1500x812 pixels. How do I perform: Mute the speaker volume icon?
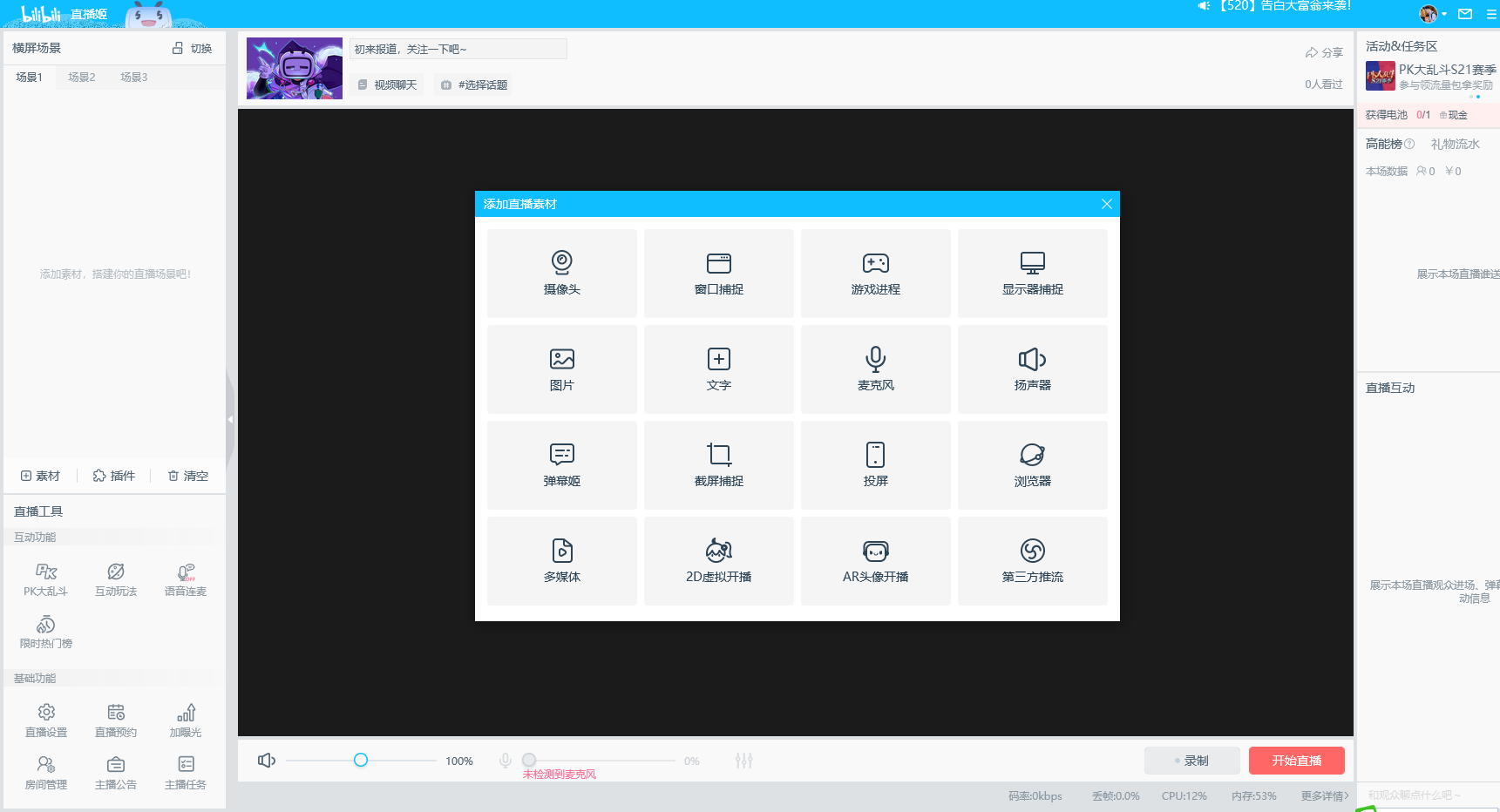[x=267, y=761]
